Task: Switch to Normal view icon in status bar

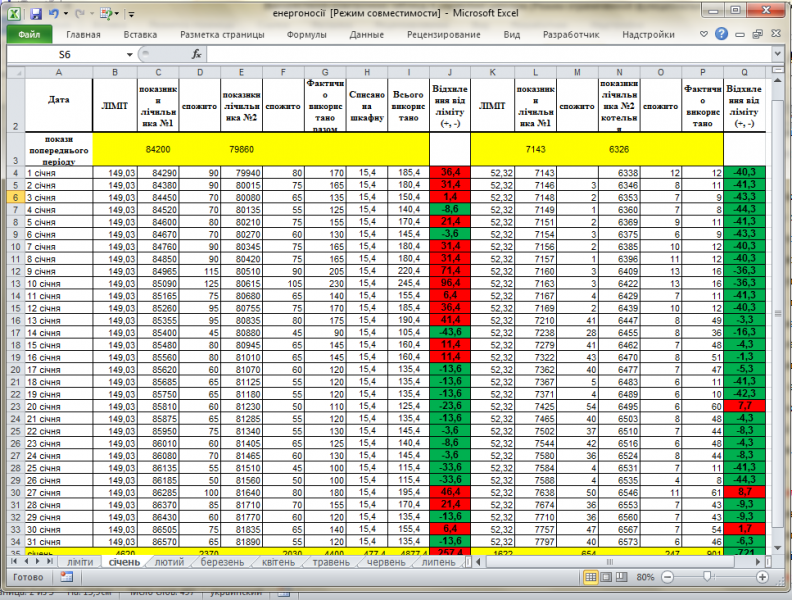Action: [x=591, y=578]
